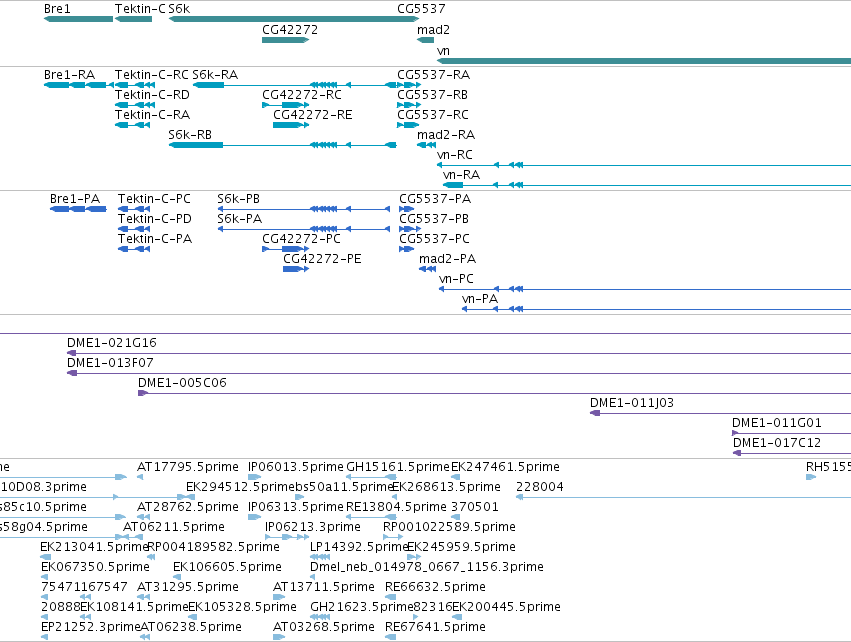Select protein S6k-PA label

[x=239, y=219]
